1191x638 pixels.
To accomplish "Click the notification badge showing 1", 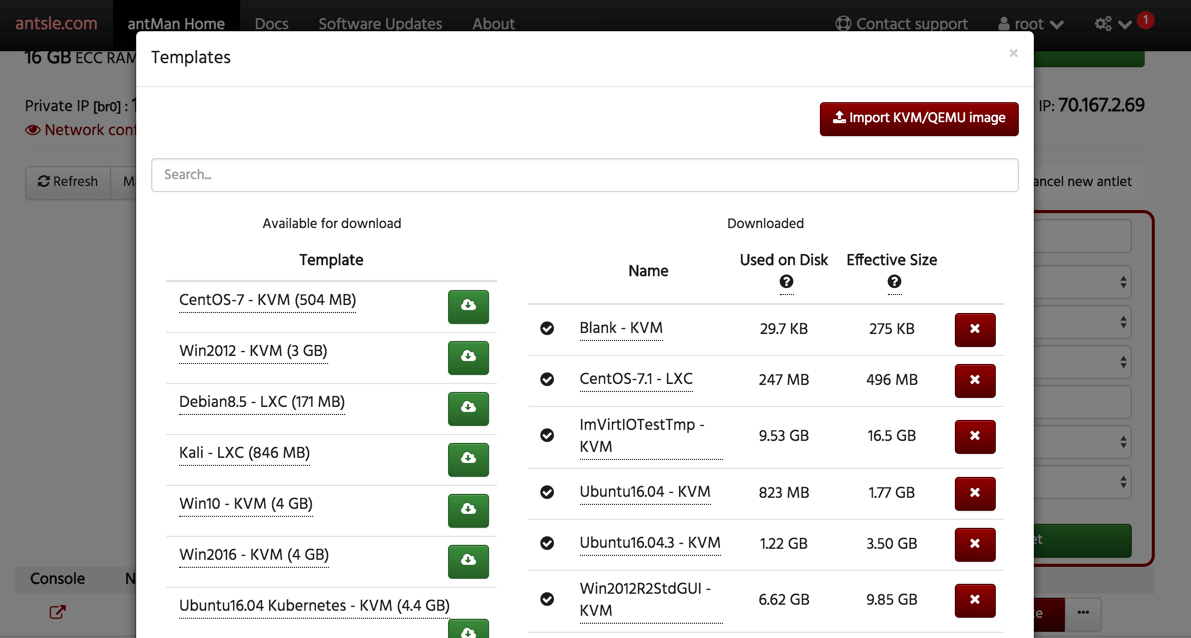I will [x=1145, y=21].
